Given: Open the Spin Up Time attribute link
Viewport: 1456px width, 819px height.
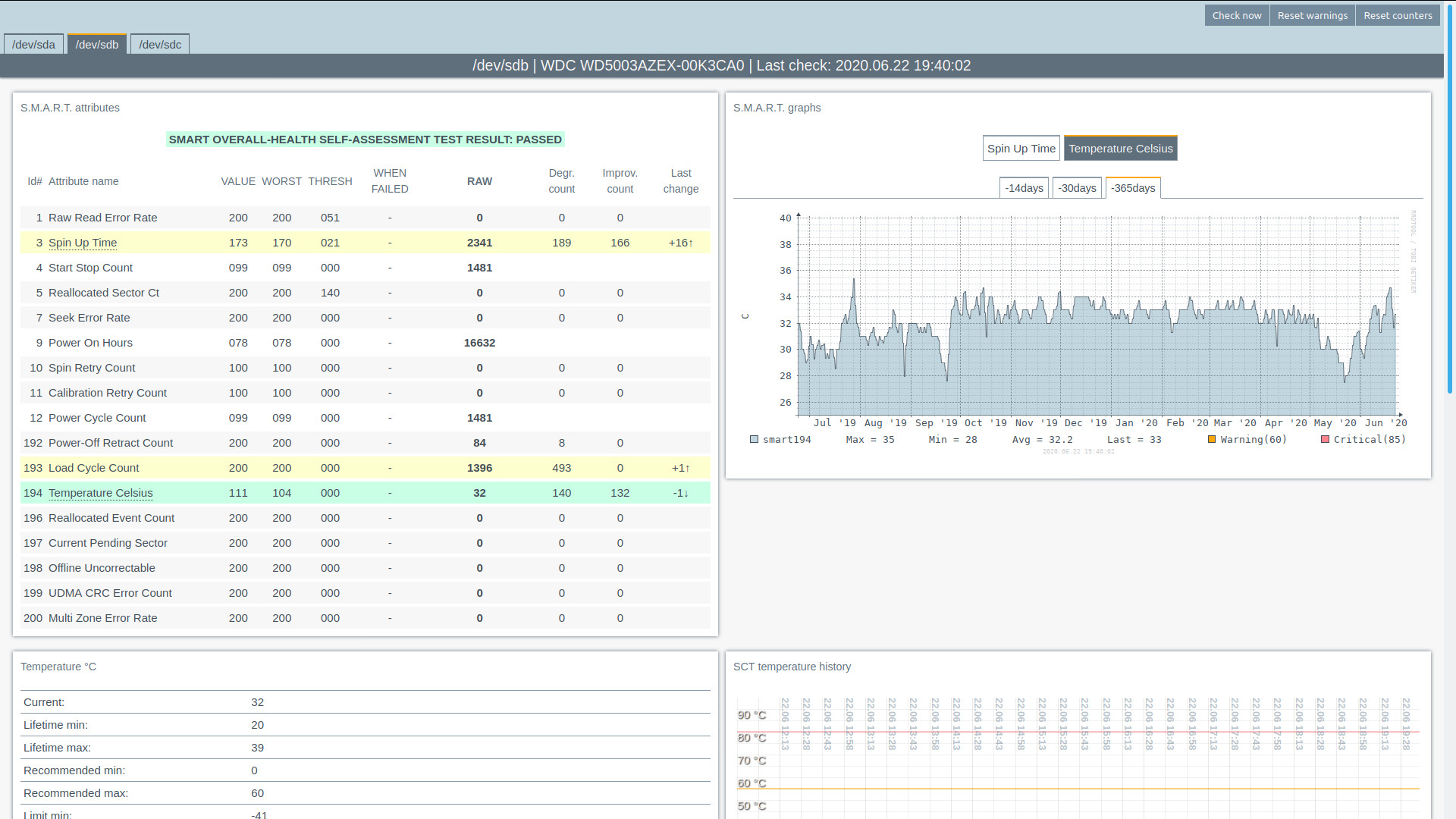Looking at the screenshot, I should (83, 243).
